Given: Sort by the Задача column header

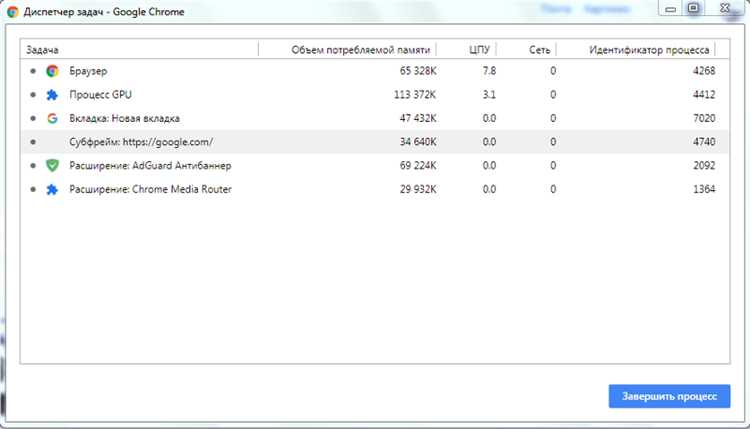Looking at the screenshot, I should (139, 49).
